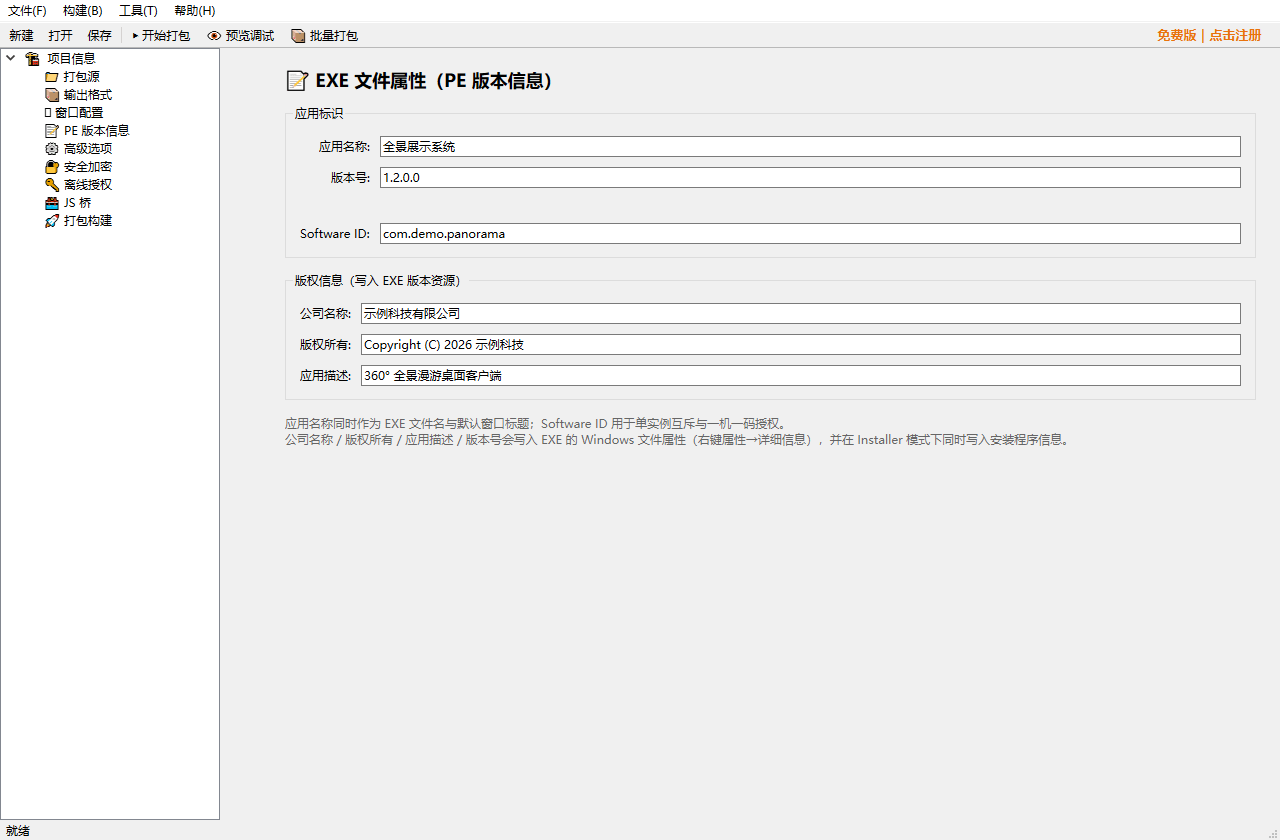Click the 应用描述 input field
The image size is (1280, 840).
(x=801, y=375)
